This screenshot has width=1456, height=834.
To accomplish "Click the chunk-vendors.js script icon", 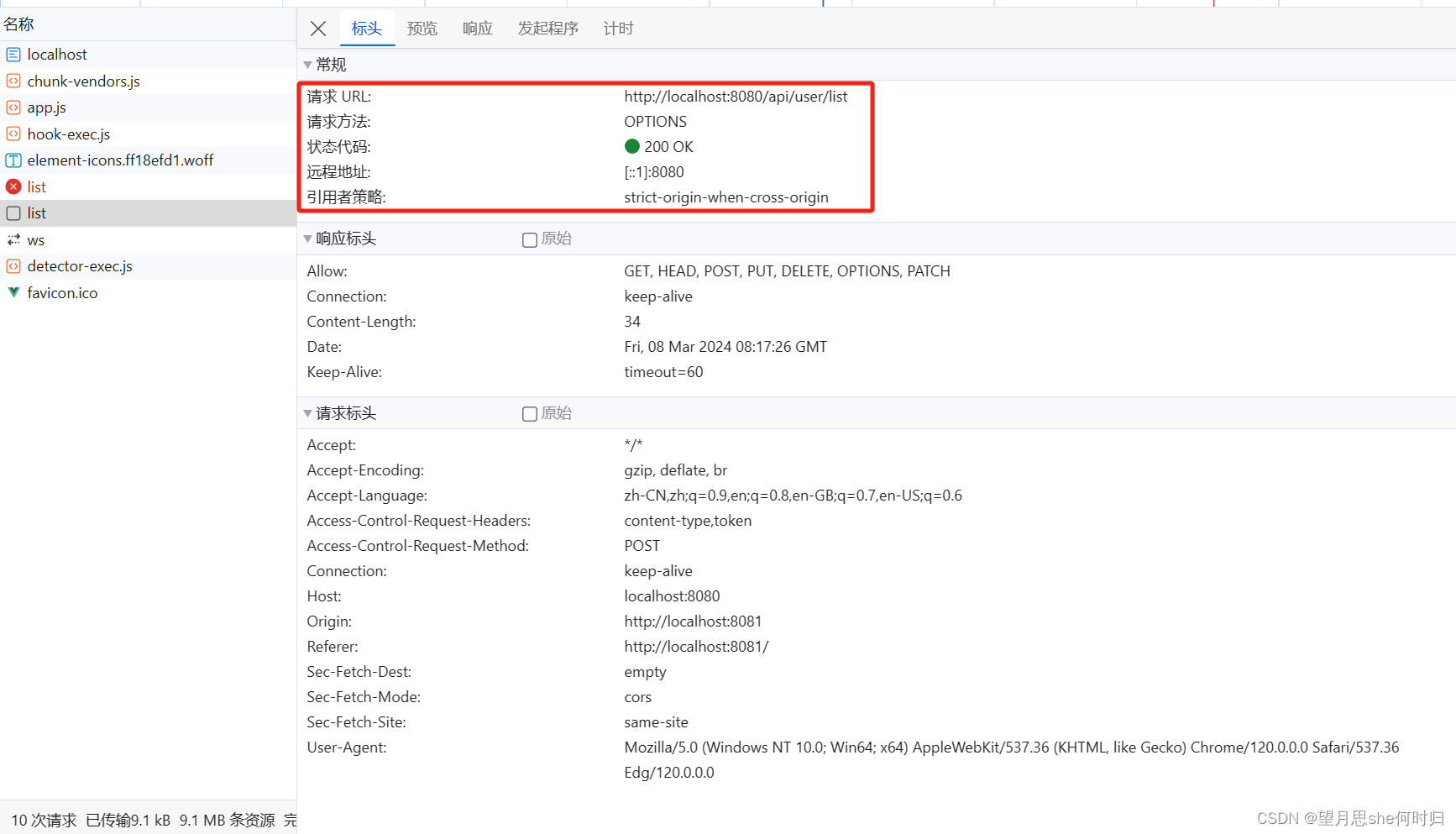I will click(x=13, y=81).
